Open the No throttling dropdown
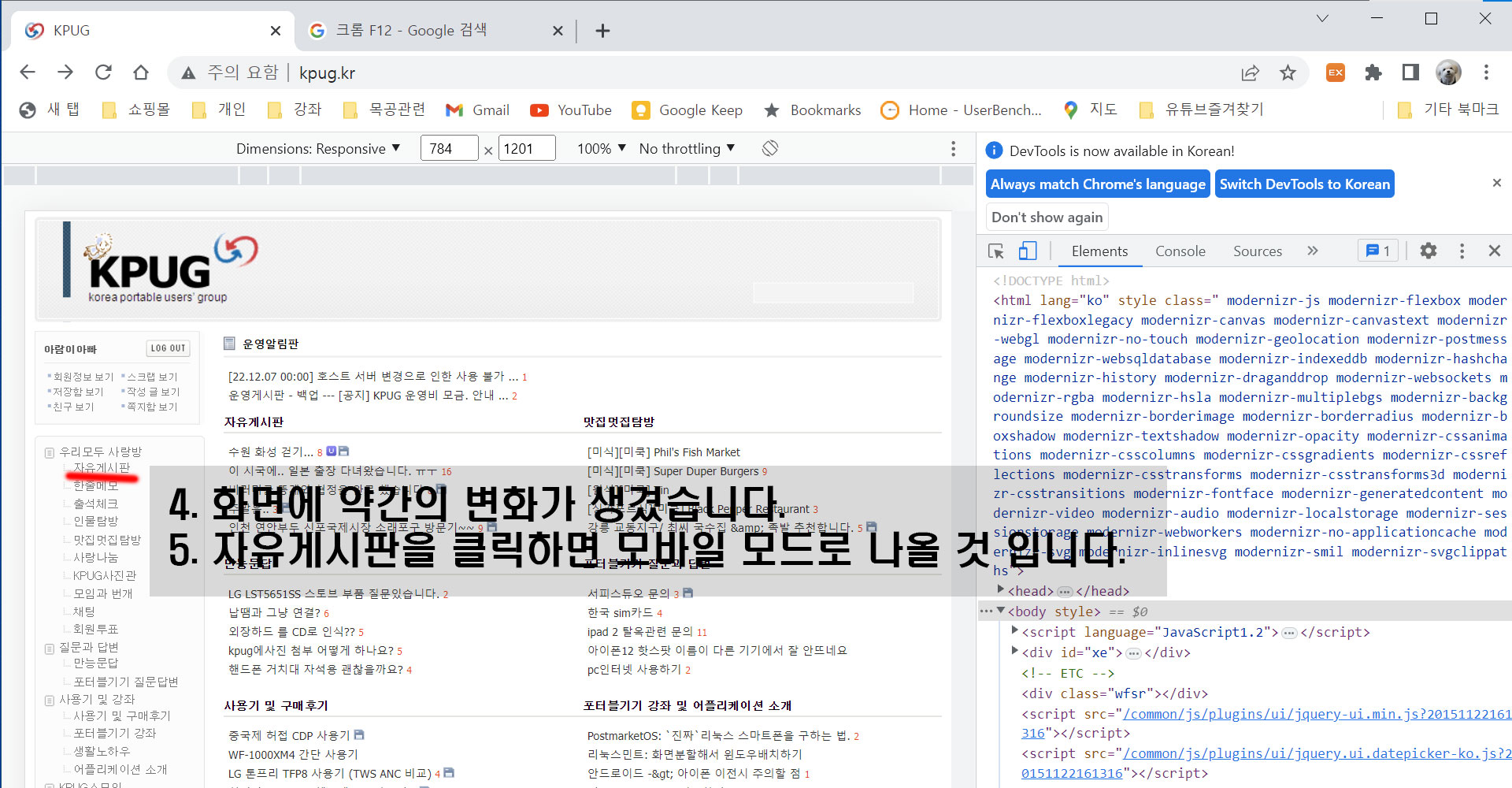Image resolution: width=1512 pixels, height=788 pixels. (x=687, y=148)
